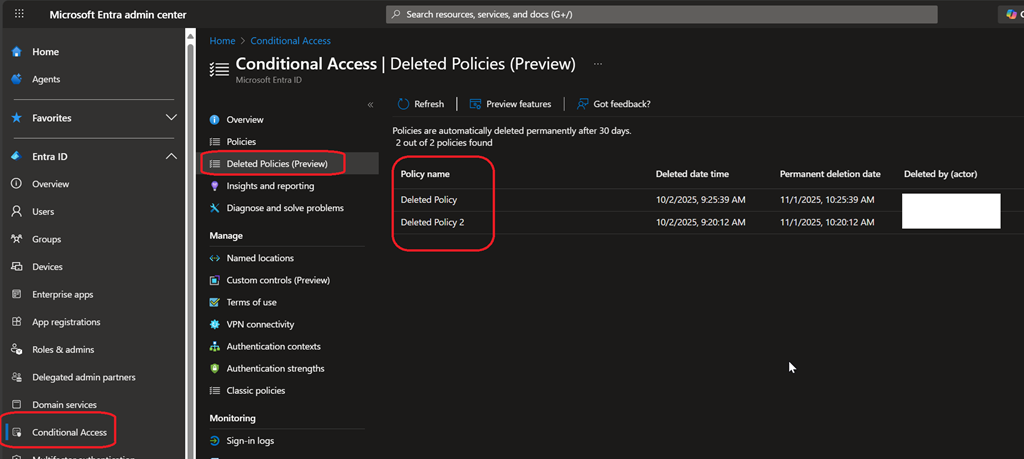Image resolution: width=1024 pixels, height=459 pixels.
Task: Collapse the Entra ID section
Action: [x=171, y=157]
